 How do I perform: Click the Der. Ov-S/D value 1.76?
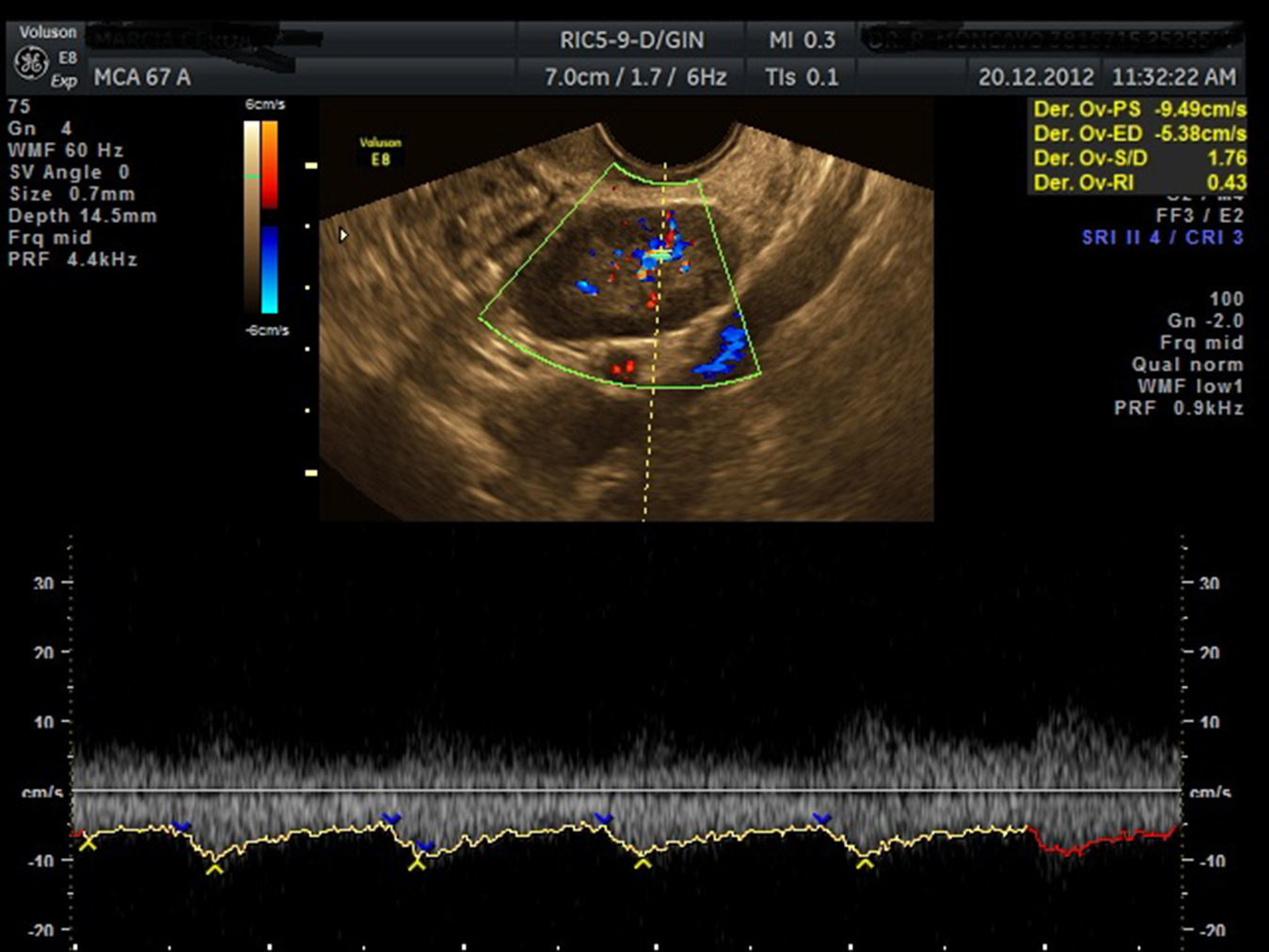tap(1226, 158)
